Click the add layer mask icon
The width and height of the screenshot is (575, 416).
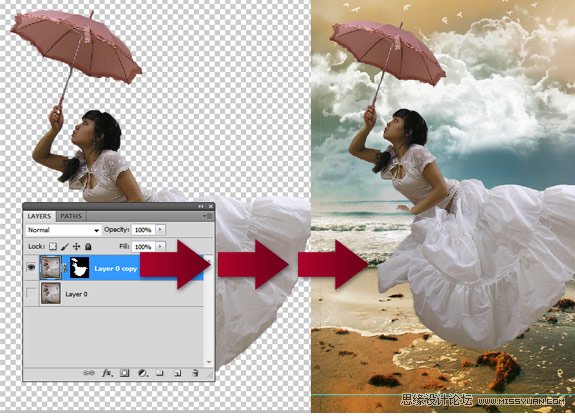(125, 373)
